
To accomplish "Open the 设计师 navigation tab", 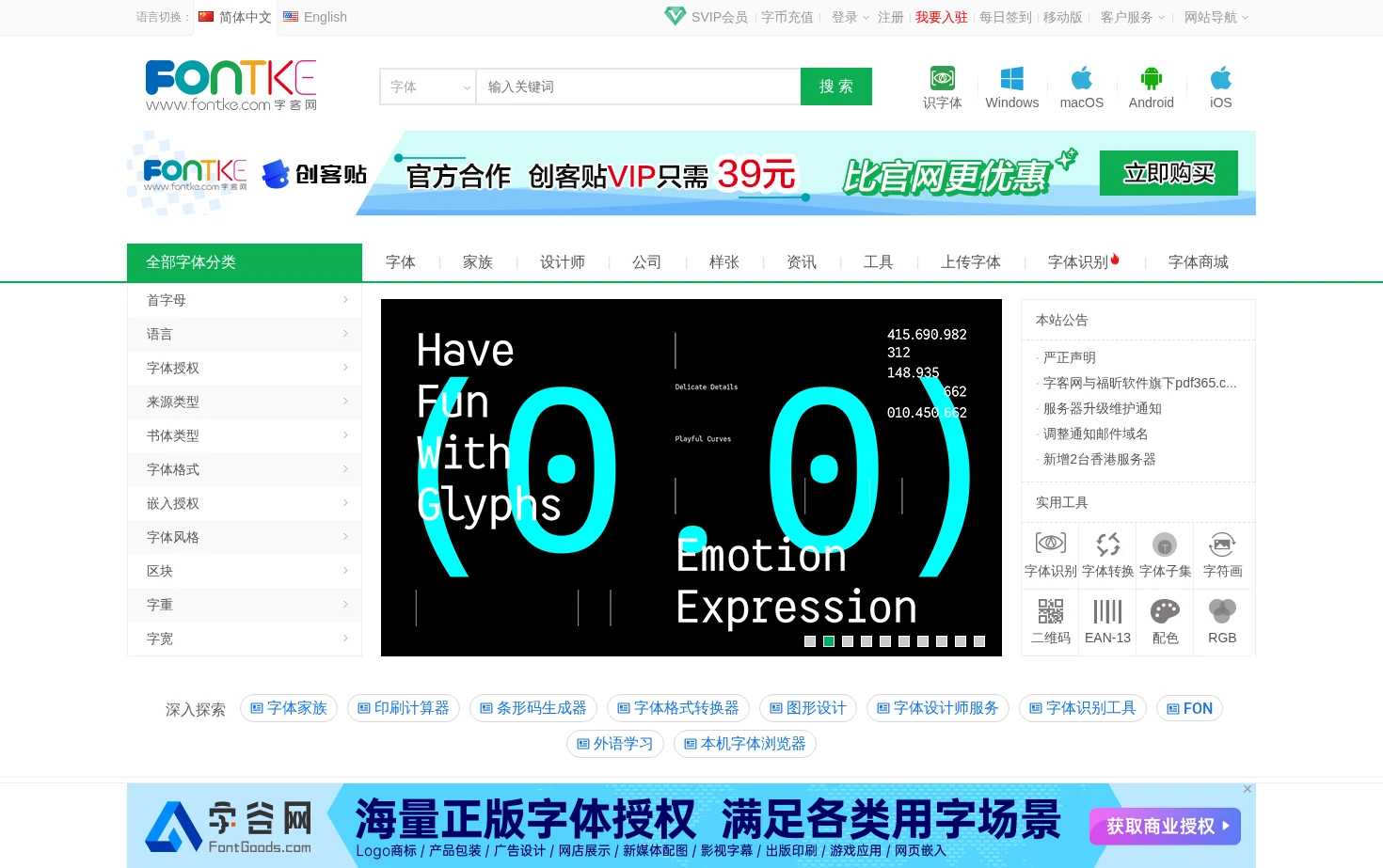I will point(563,262).
